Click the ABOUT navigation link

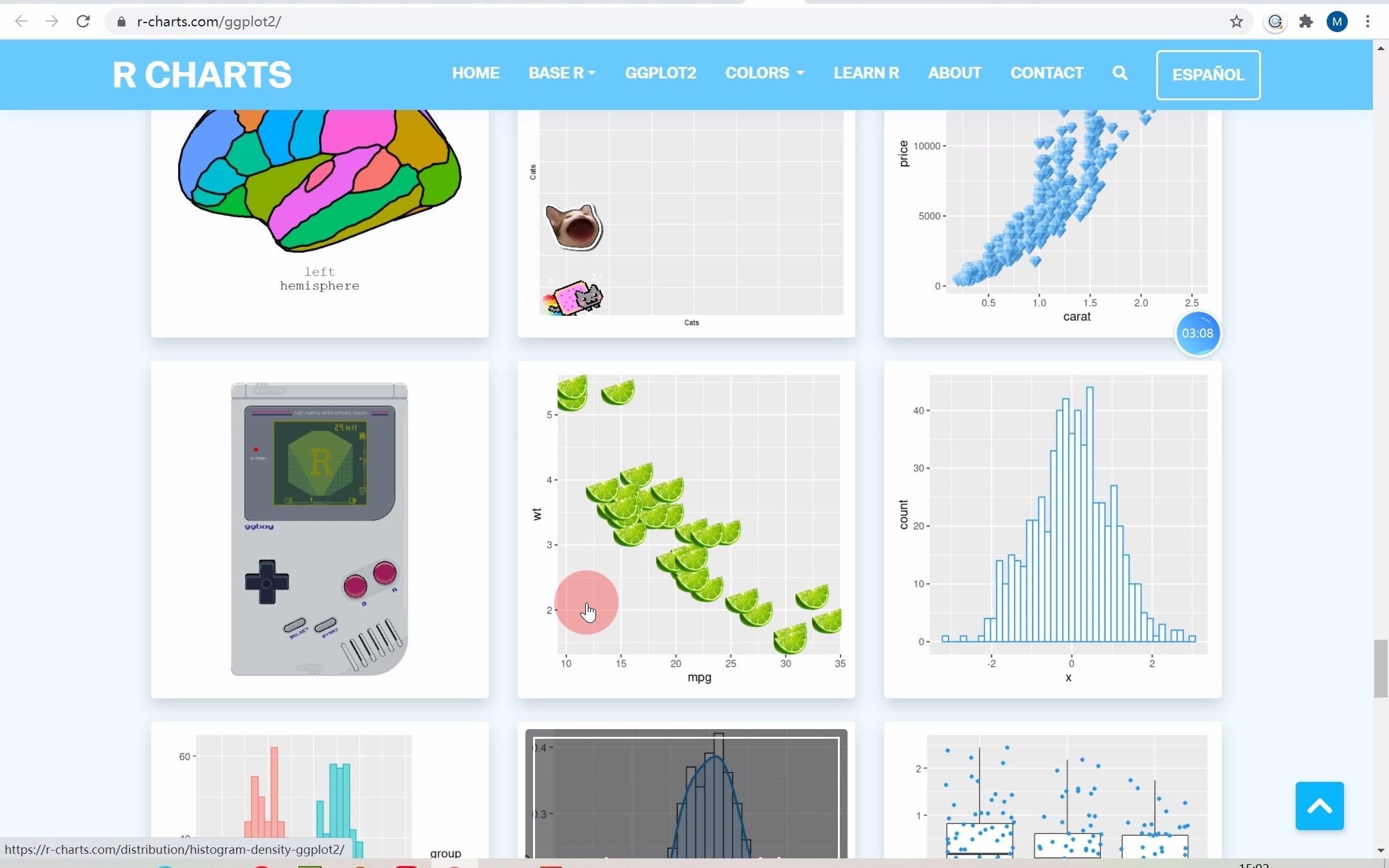tap(954, 72)
